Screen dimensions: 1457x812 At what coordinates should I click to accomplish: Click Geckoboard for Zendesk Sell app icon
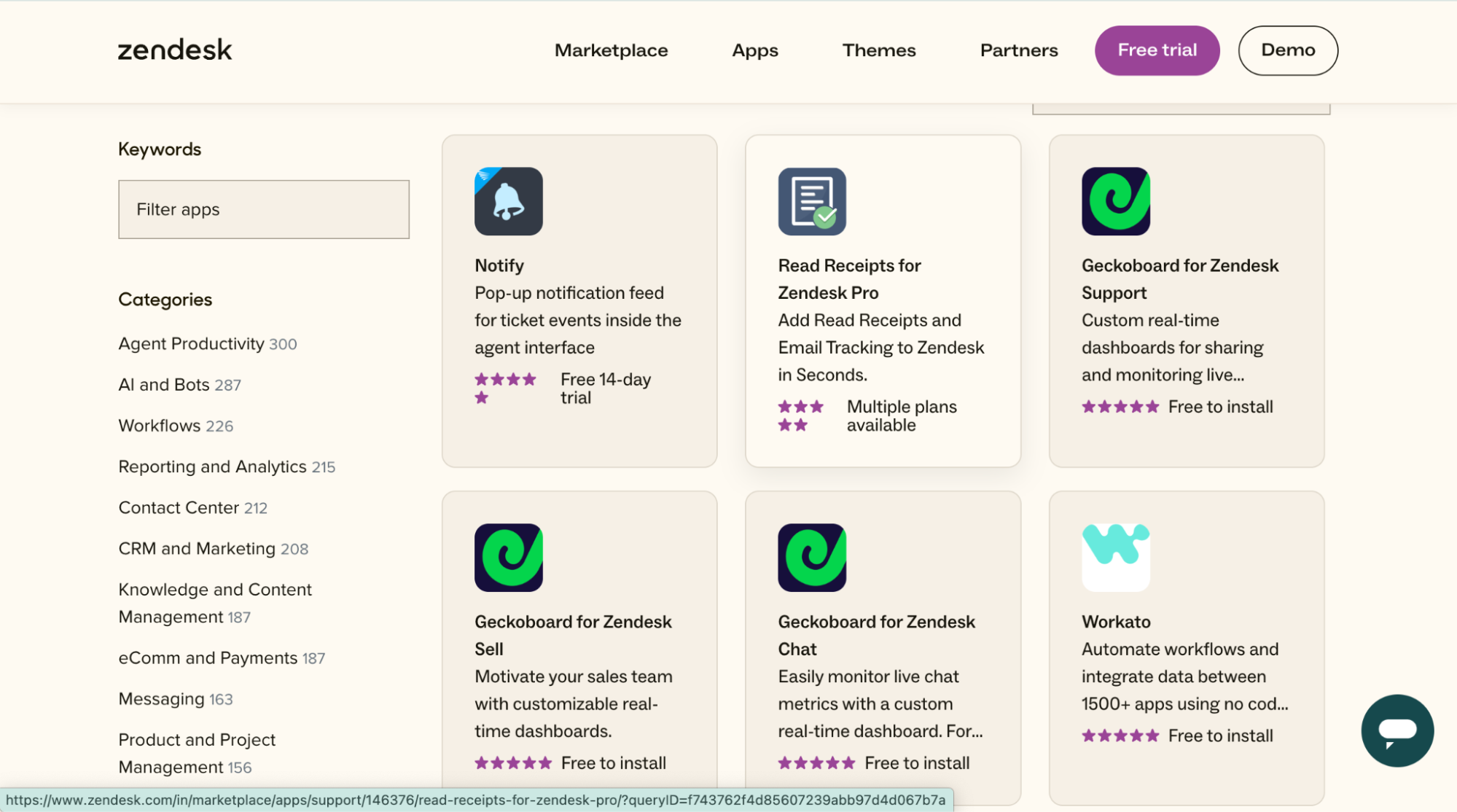pyautogui.click(x=509, y=558)
